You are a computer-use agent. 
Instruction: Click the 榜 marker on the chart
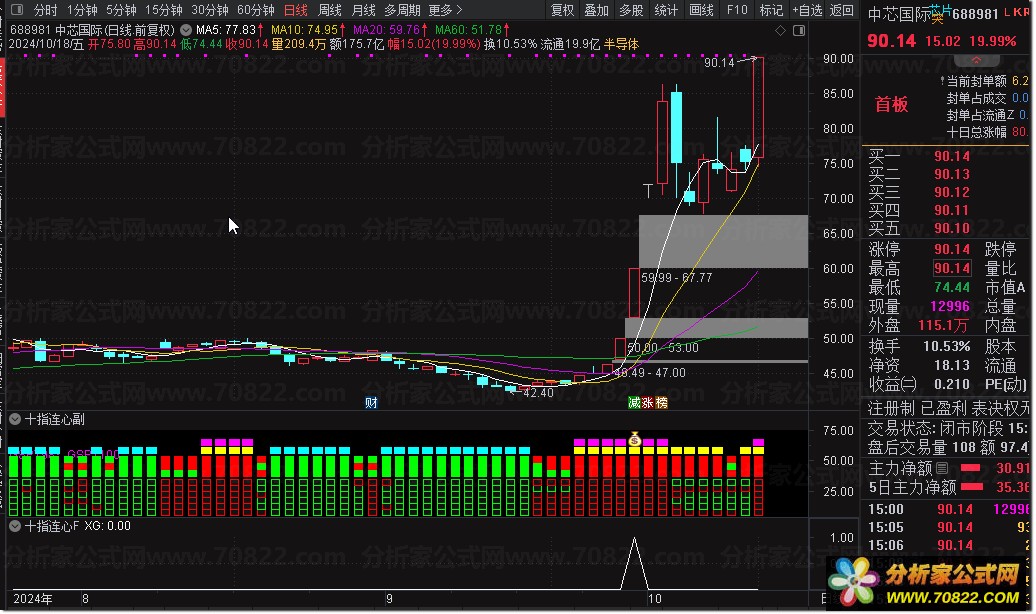pyautogui.click(x=661, y=403)
